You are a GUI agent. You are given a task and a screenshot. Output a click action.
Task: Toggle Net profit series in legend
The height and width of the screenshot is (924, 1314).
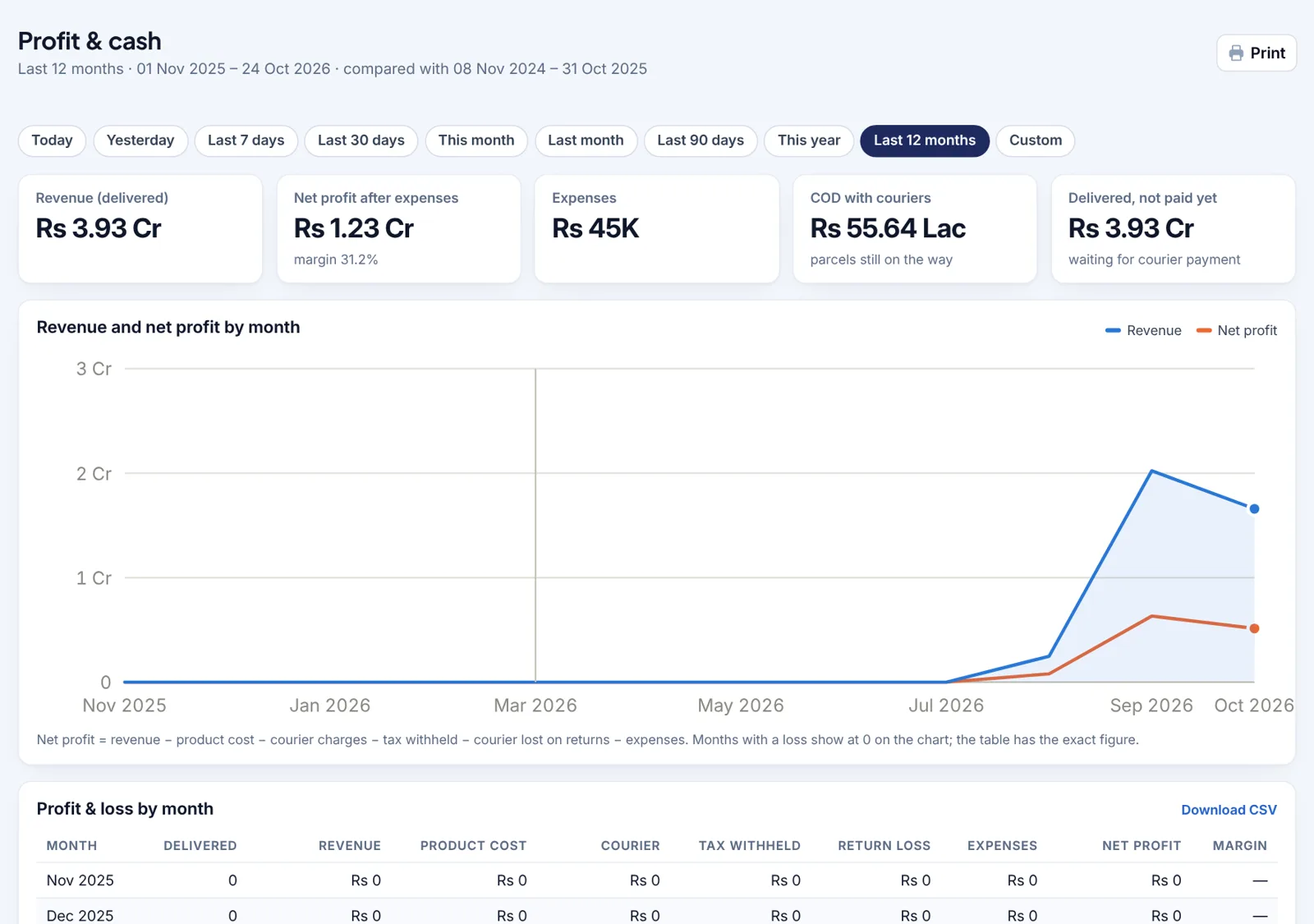pos(1237,330)
